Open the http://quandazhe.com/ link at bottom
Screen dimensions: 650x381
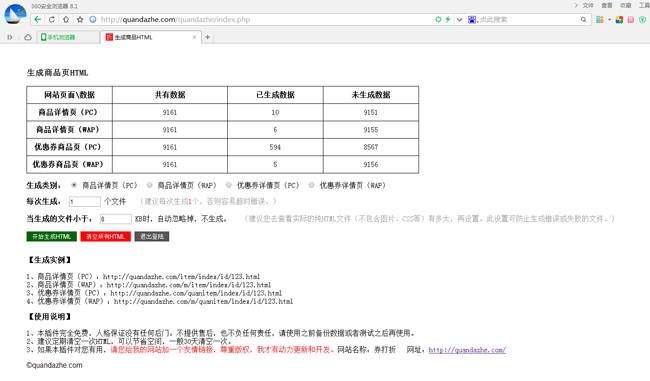click(467, 350)
